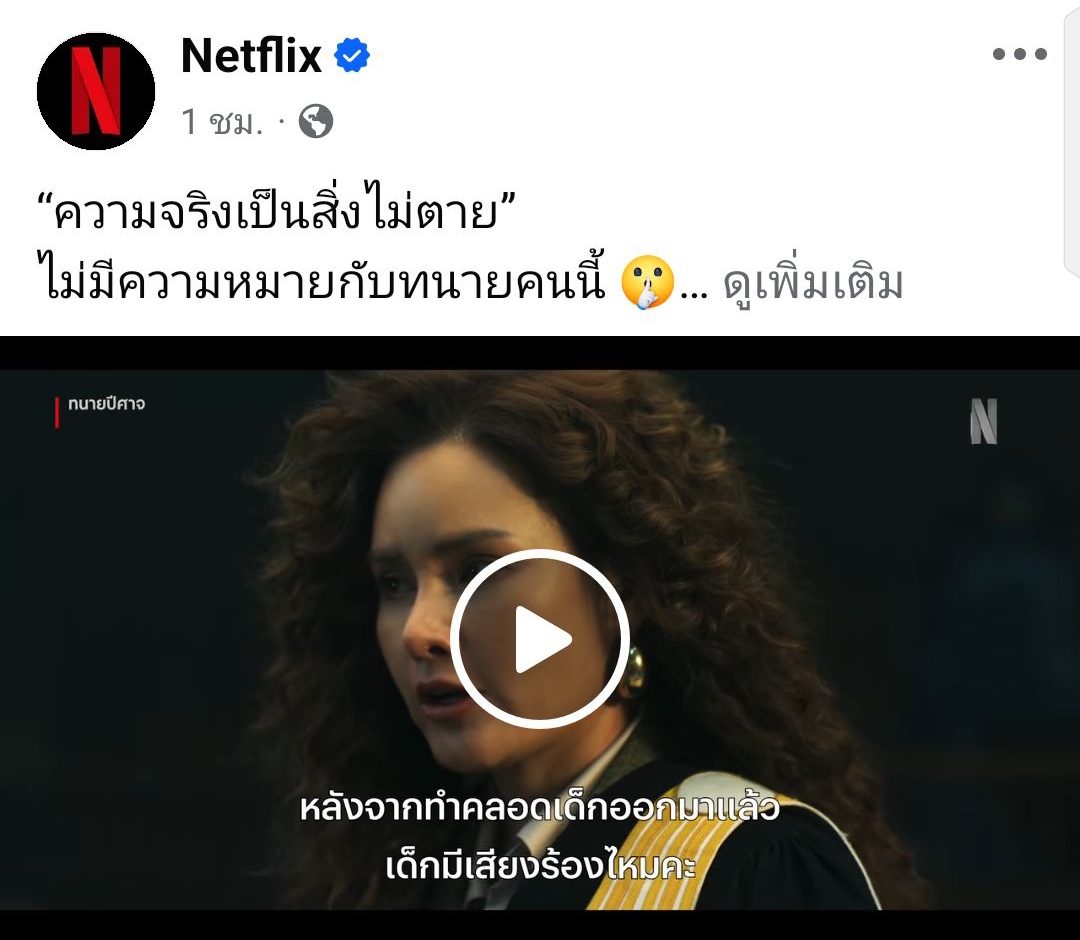Click the caption line ไม่มีความหมายกับทนายคนนี้
The height and width of the screenshot is (940, 1080).
pyautogui.click(x=322, y=281)
